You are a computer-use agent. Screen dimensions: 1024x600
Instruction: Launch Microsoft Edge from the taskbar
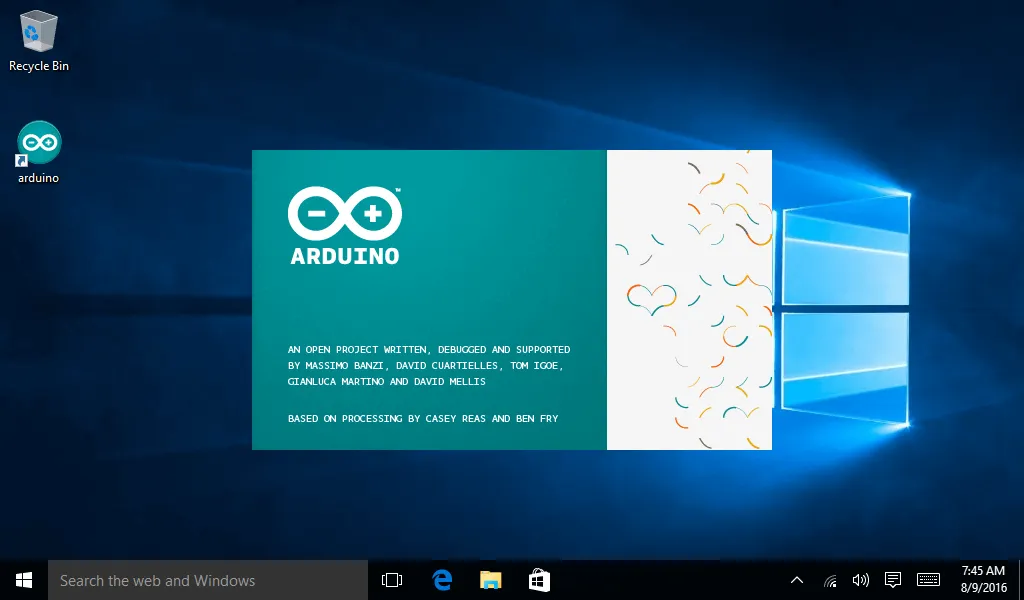441,580
